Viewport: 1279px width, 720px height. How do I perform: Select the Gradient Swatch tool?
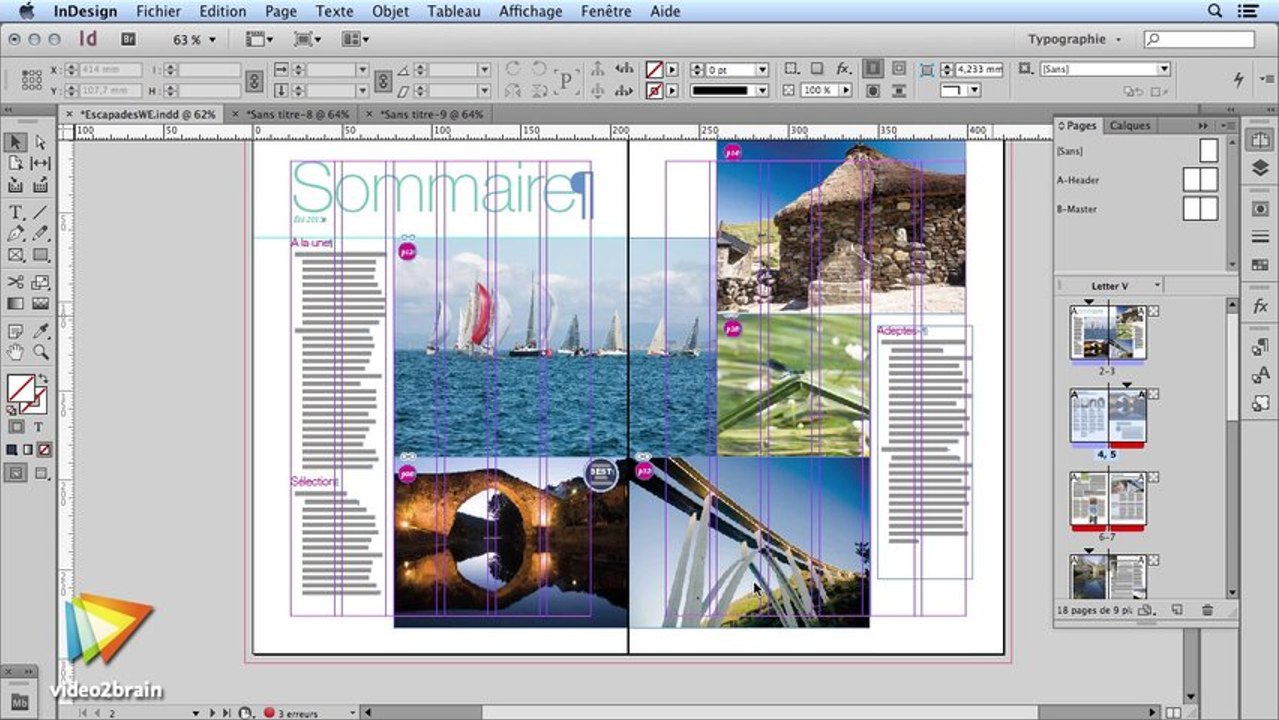(16, 304)
